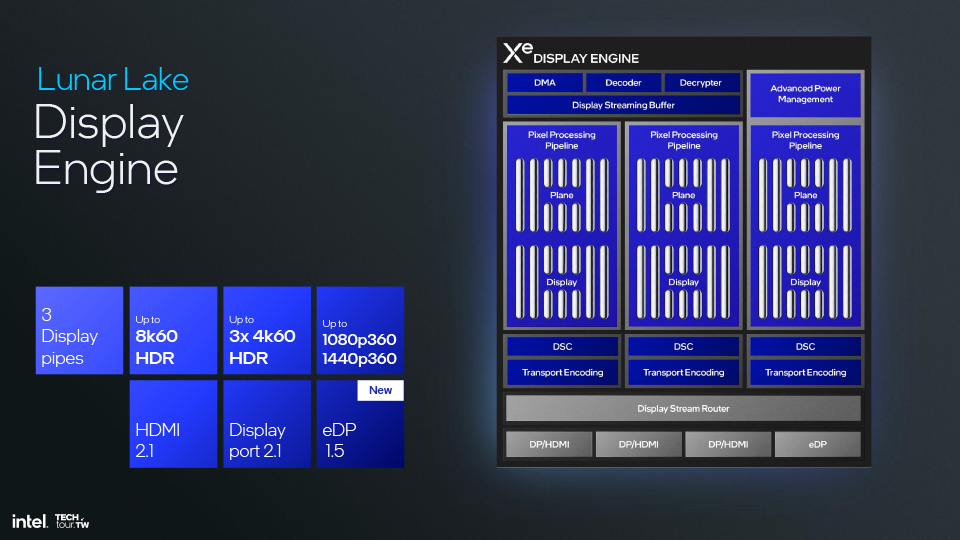960x540 pixels.
Task: Select the white New badge
Action: pos(380,390)
